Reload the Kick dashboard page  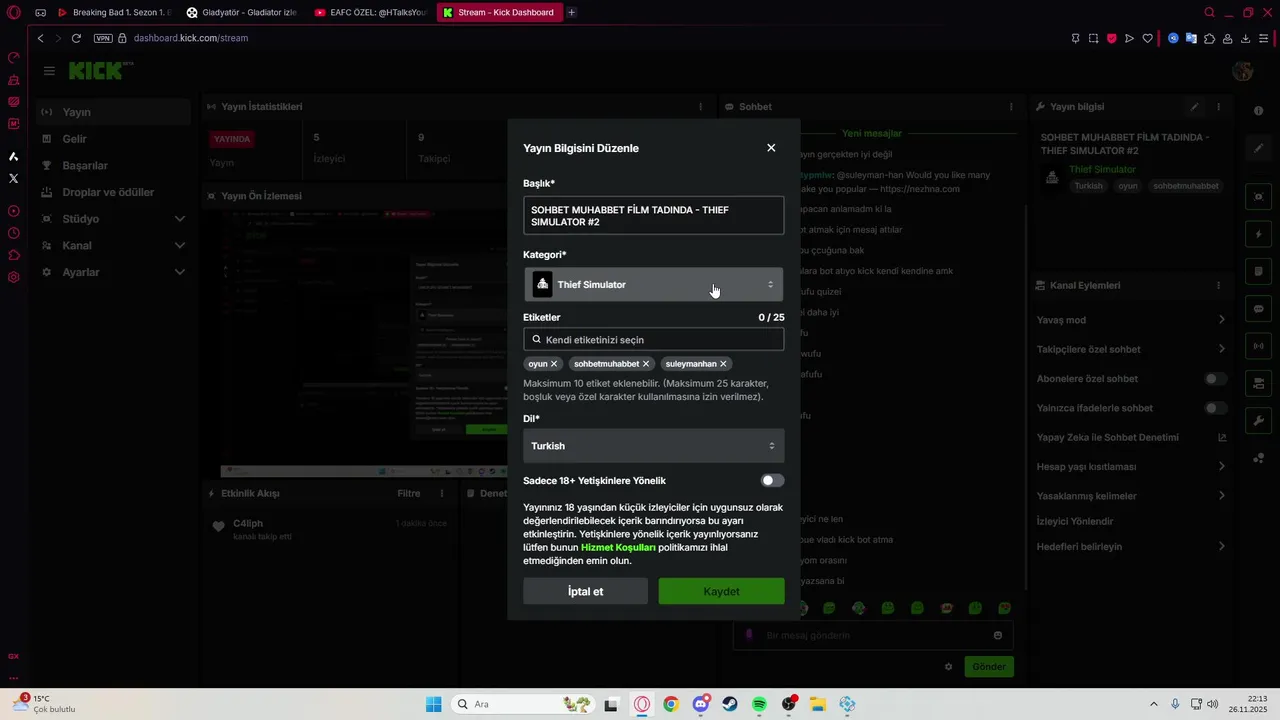click(76, 38)
